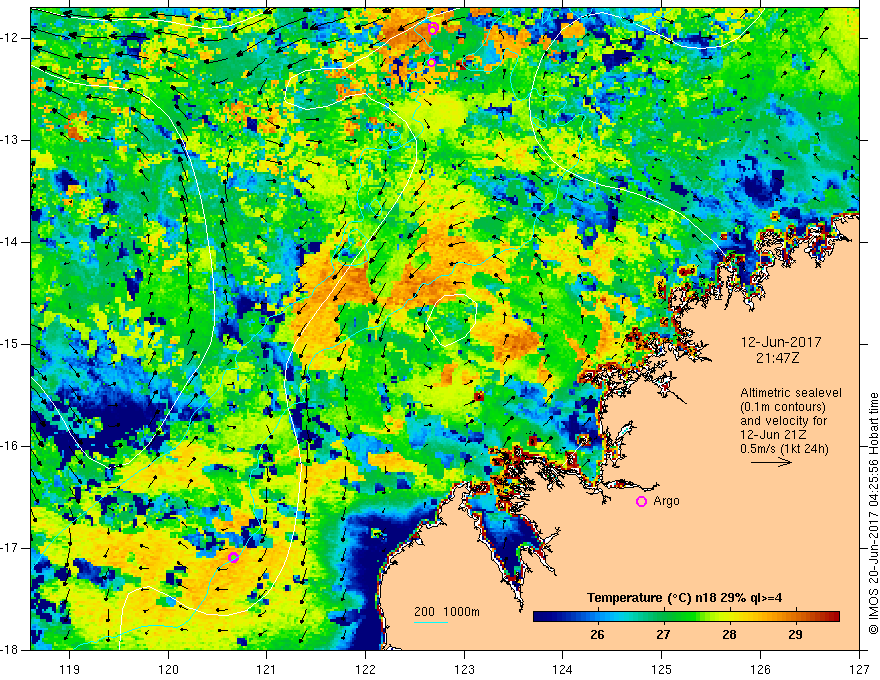Click the 'Altimetric sealevel' legend text

click(791, 393)
